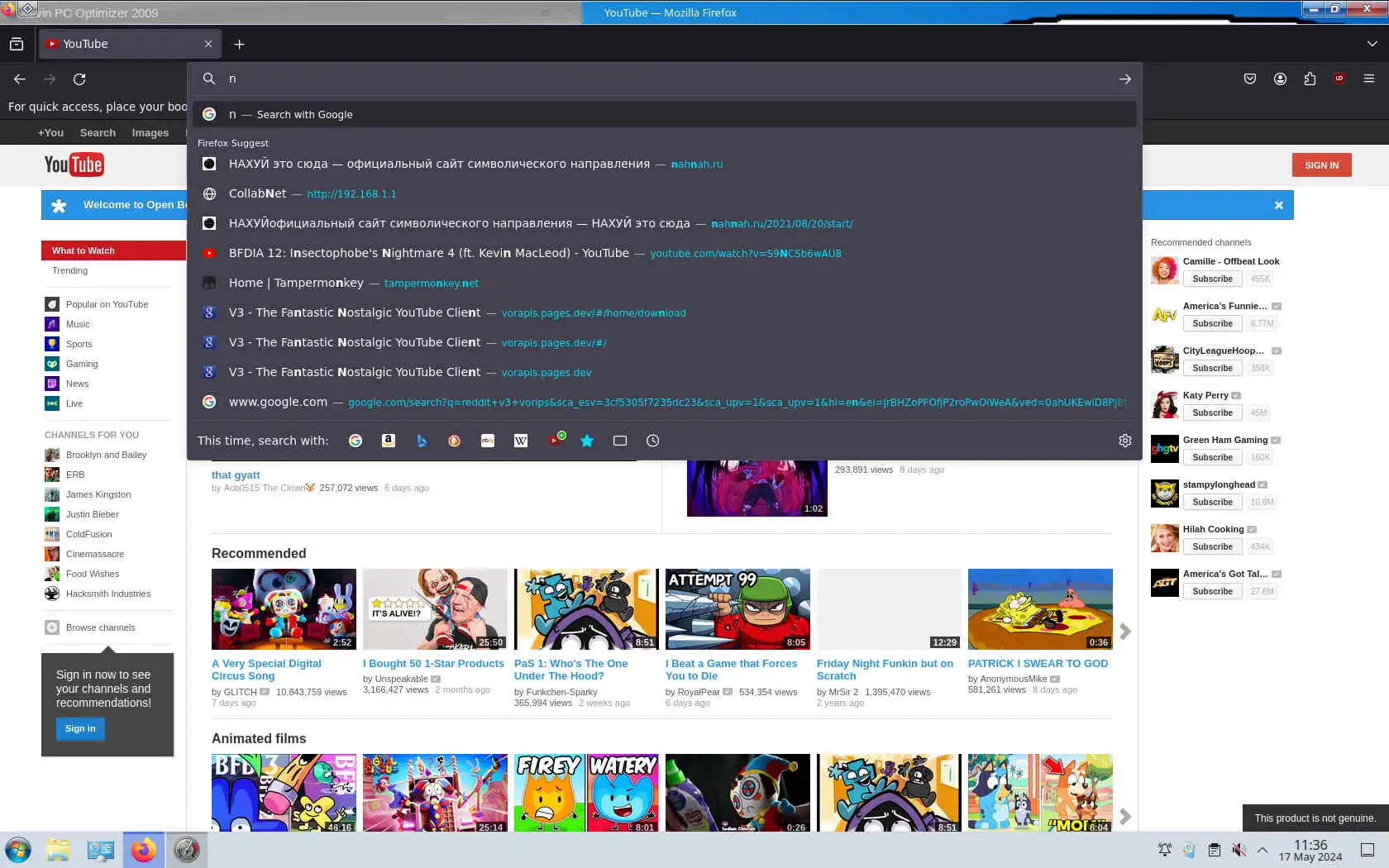Open the notifications bell in the tray
Image resolution: width=1389 pixels, height=868 pixels.
coord(1165,850)
